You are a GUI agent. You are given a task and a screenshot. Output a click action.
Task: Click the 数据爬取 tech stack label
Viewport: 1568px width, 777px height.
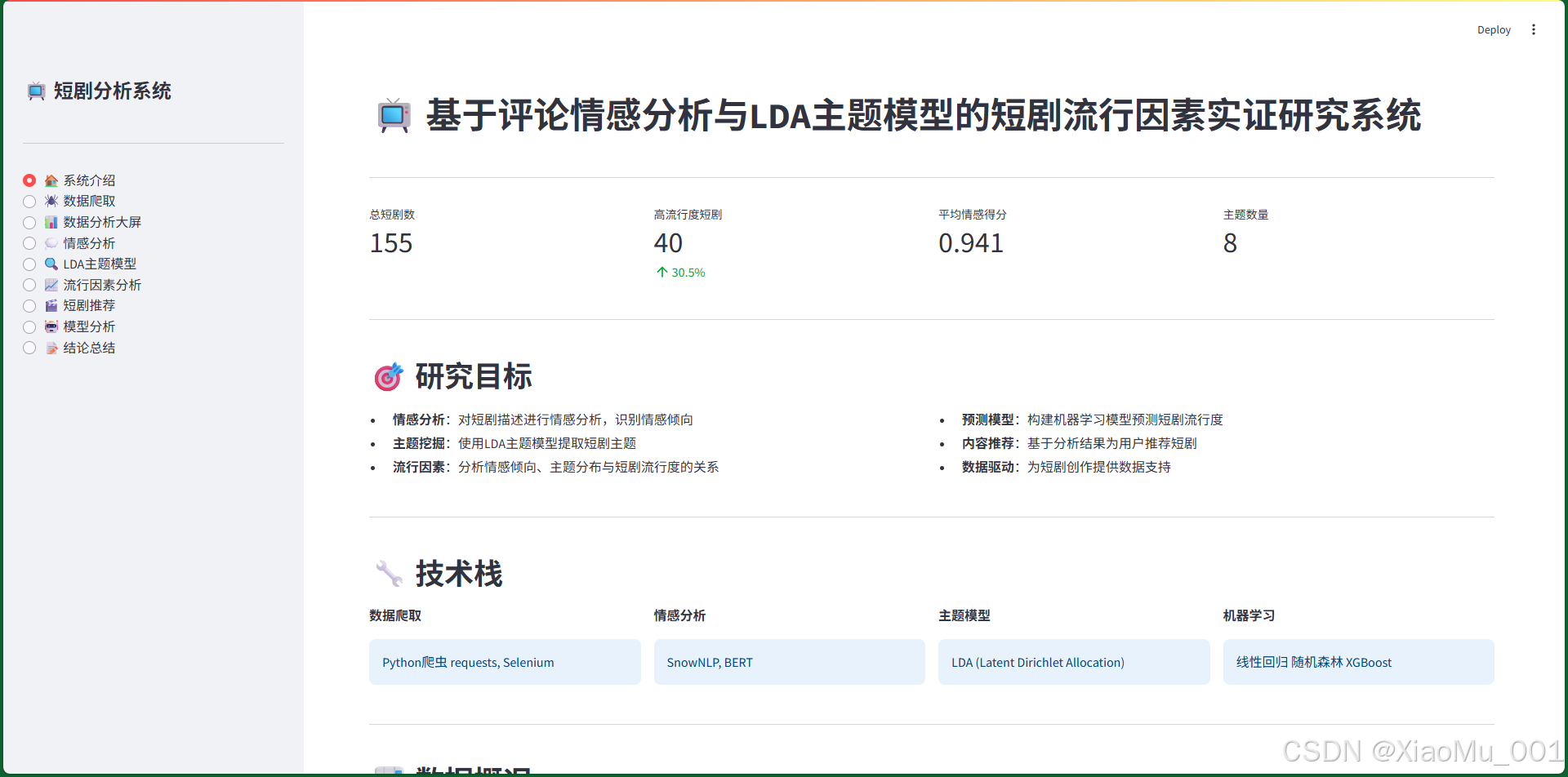(x=395, y=615)
